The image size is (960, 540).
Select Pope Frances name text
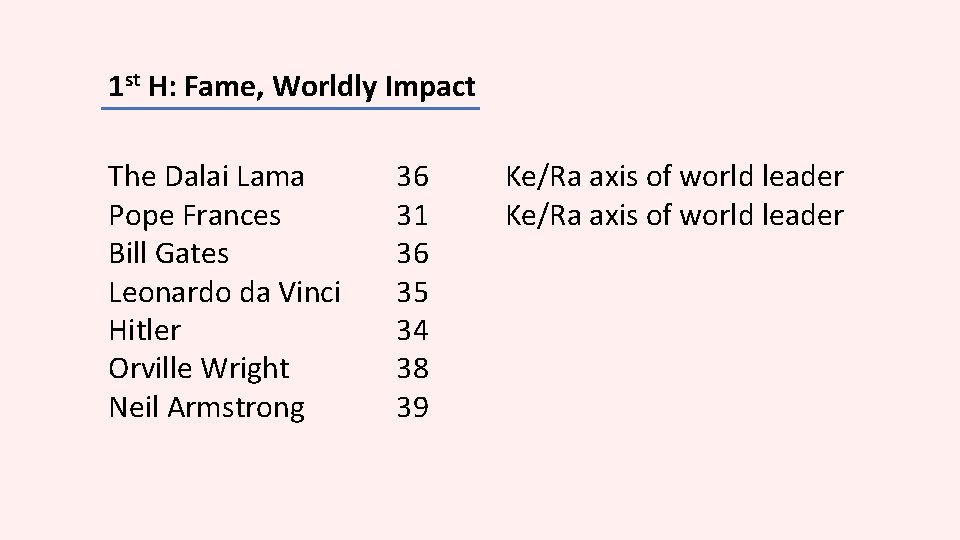pos(195,216)
